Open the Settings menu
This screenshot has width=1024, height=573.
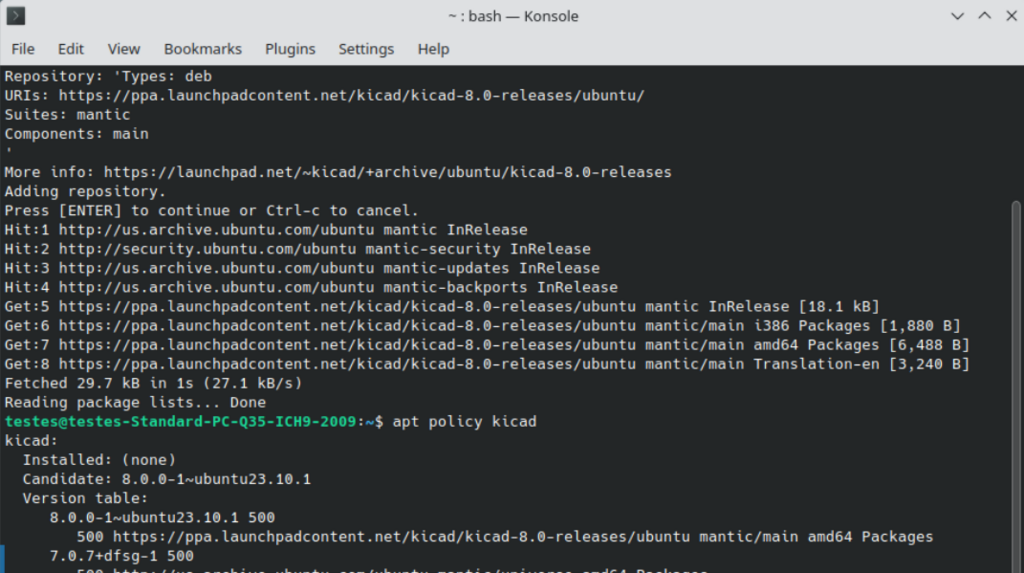tap(366, 49)
